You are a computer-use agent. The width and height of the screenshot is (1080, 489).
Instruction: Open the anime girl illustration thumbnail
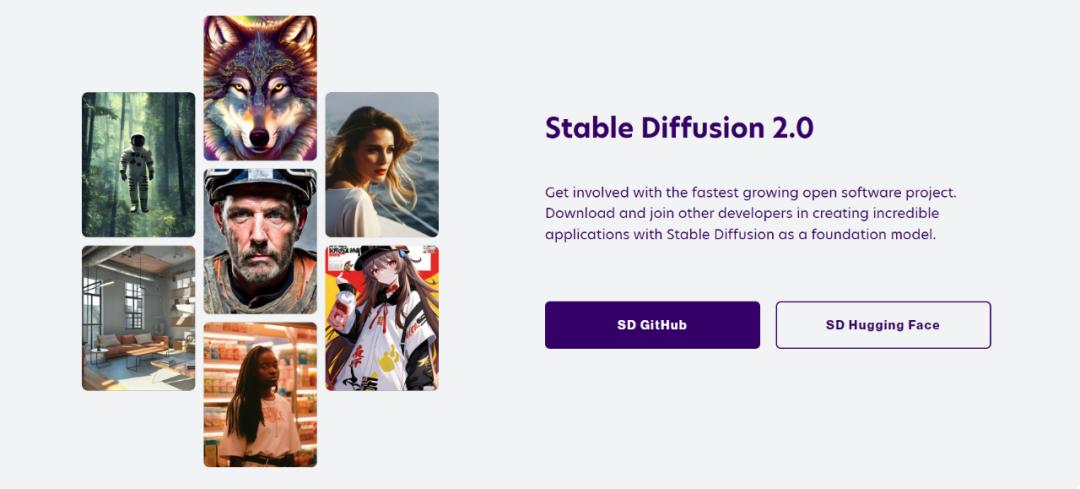381,318
